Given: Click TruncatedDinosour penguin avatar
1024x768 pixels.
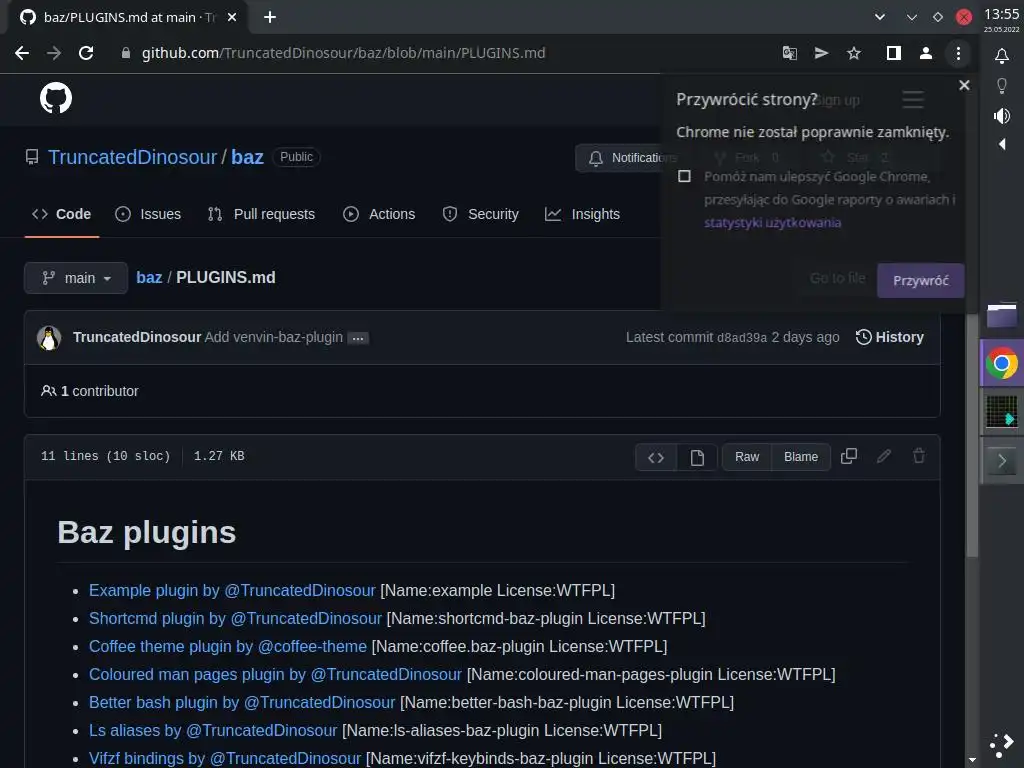Looking at the screenshot, I should pos(49,338).
